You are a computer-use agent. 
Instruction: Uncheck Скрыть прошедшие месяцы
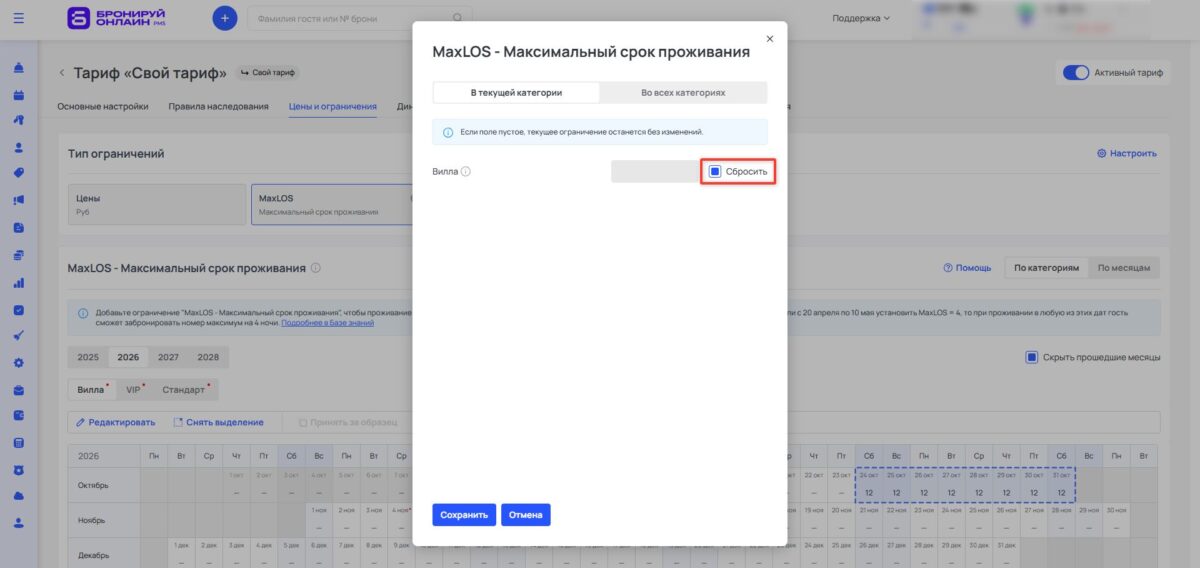click(x=1031, y=357)
